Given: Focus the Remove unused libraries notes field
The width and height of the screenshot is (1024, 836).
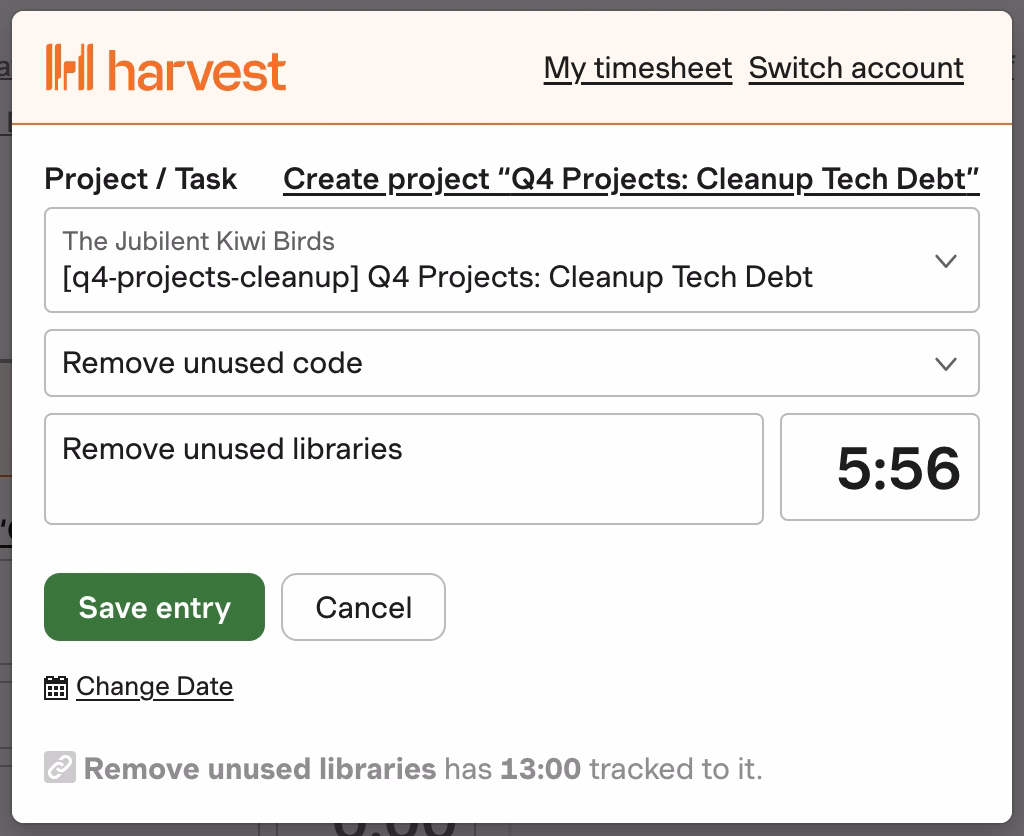Looking at the screenshot, I should 403,468.
